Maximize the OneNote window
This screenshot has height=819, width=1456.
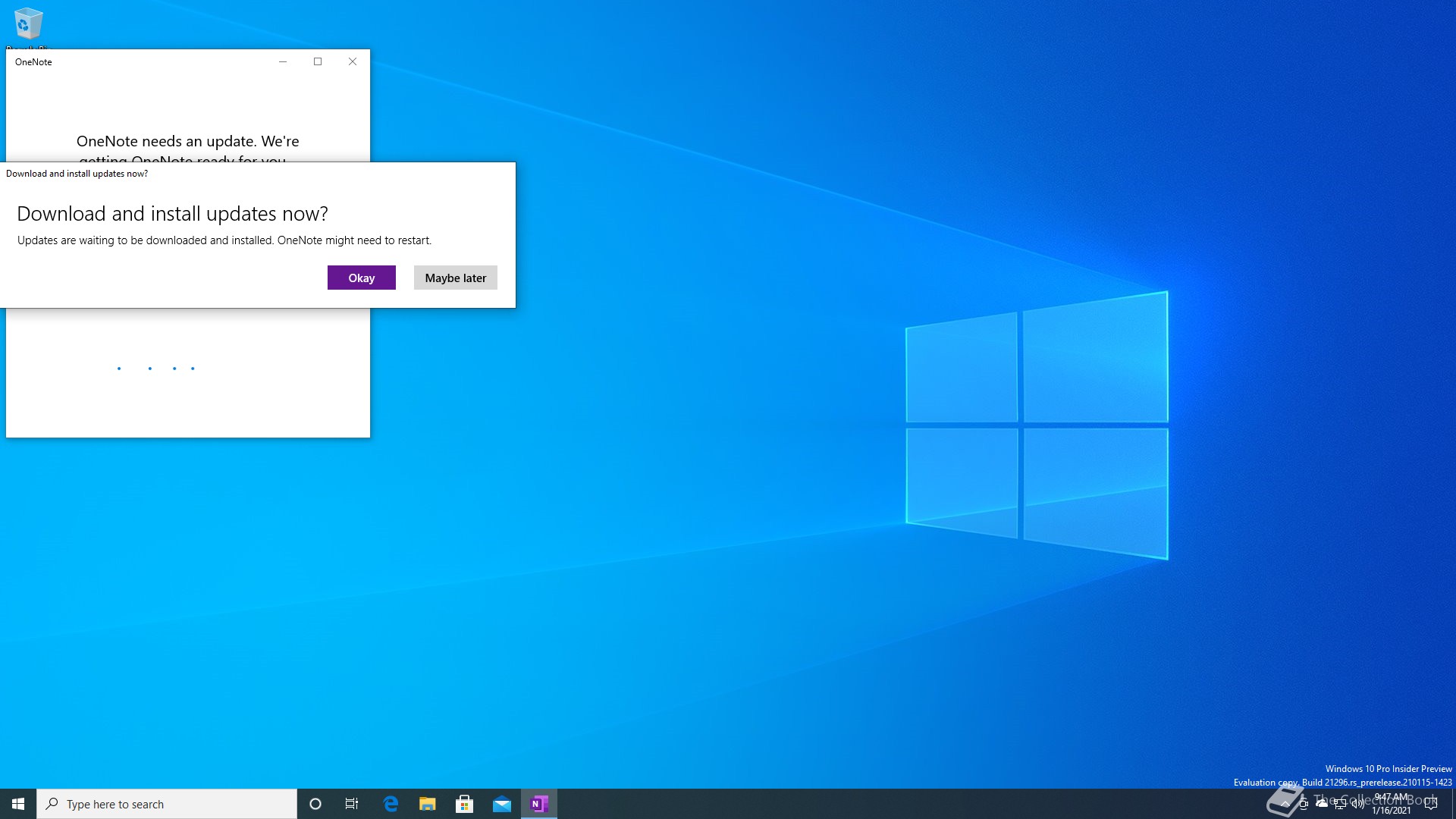(x=318, y=61)
